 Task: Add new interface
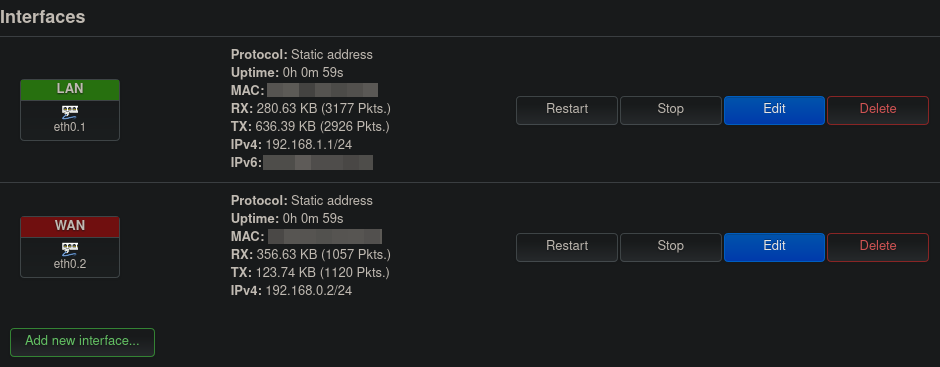point(82,342)
